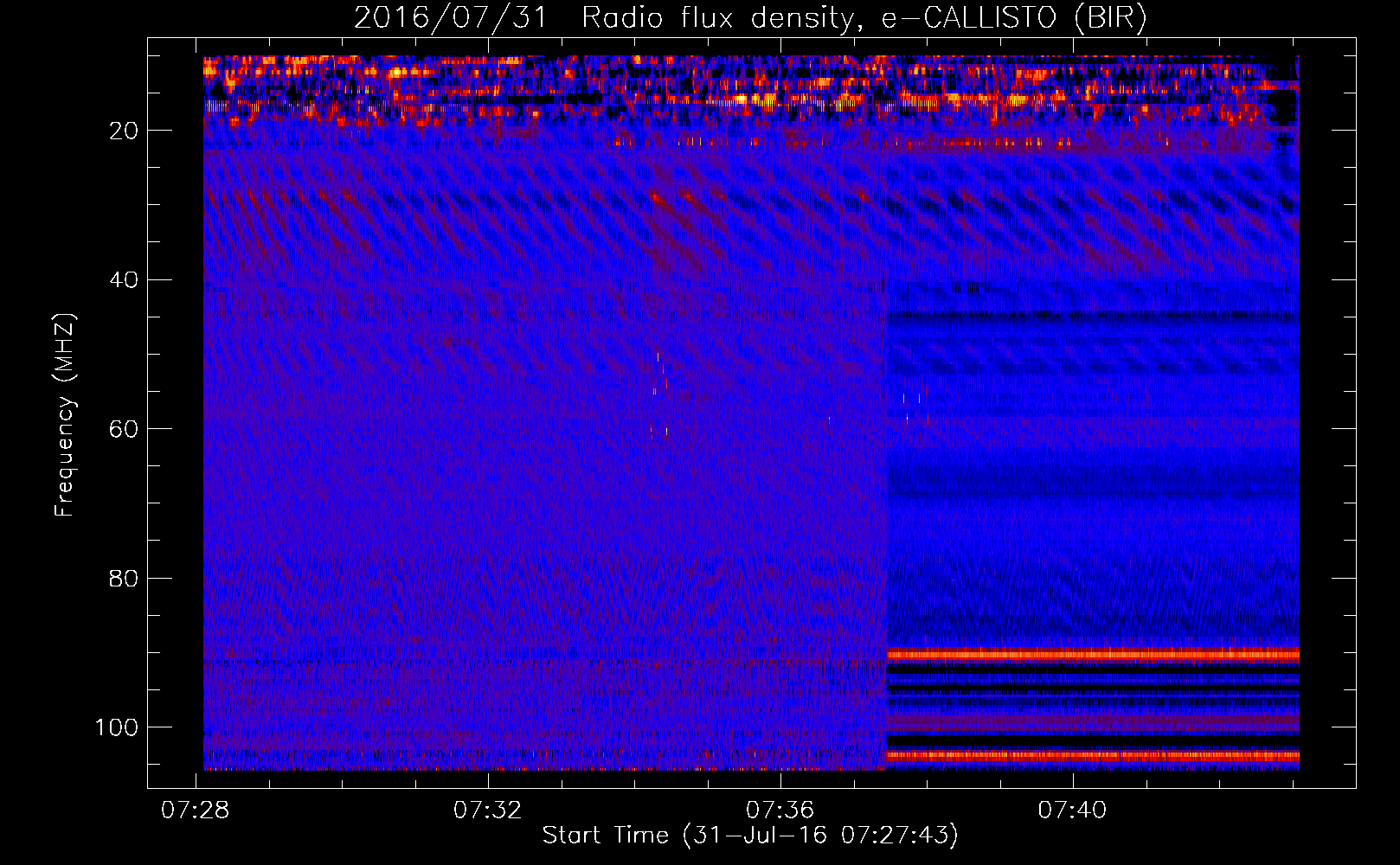Image resolution: width=1400 pixels, height=865 pixels.
Task: Click the 'Start Time (31-Jul-16 07:27:43)' x-axis label
Action: [750, 836]
